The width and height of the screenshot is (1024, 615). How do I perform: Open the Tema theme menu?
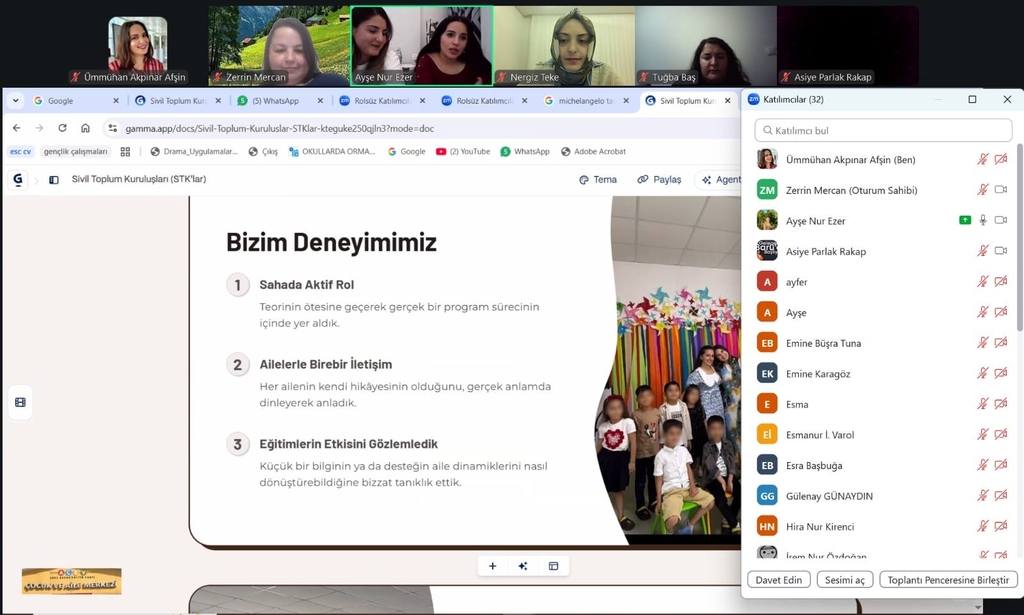pos(598,180)
